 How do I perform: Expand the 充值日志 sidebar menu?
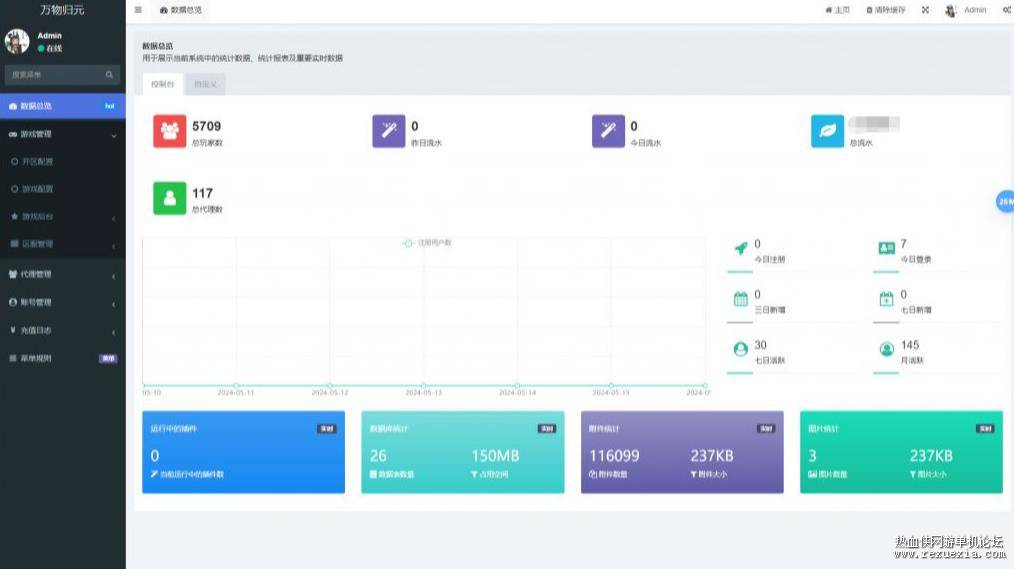[63, 330]
